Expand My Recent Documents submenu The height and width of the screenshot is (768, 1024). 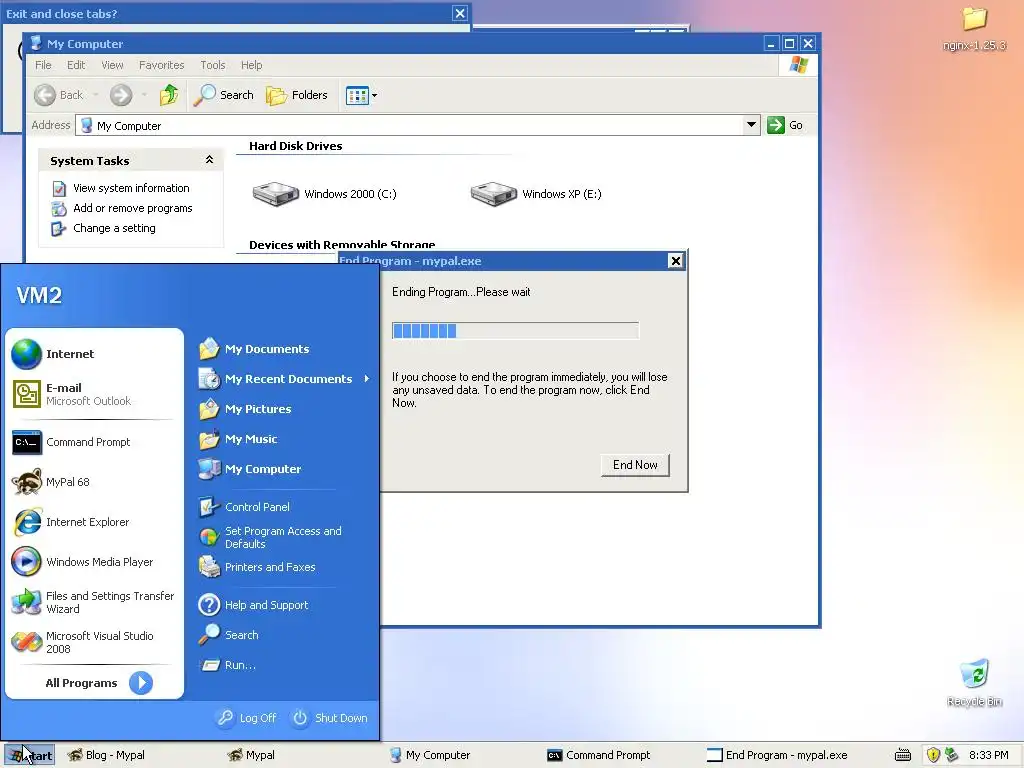click(284, 379)
